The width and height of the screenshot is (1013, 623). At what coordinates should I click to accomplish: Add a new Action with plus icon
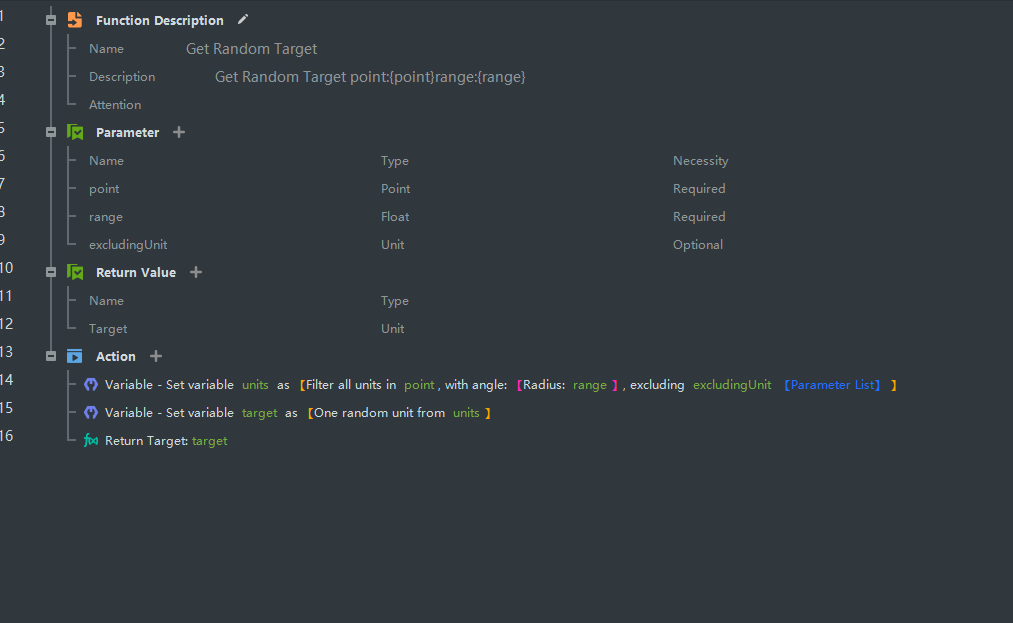pyautogui.click(x=155, y=356)
